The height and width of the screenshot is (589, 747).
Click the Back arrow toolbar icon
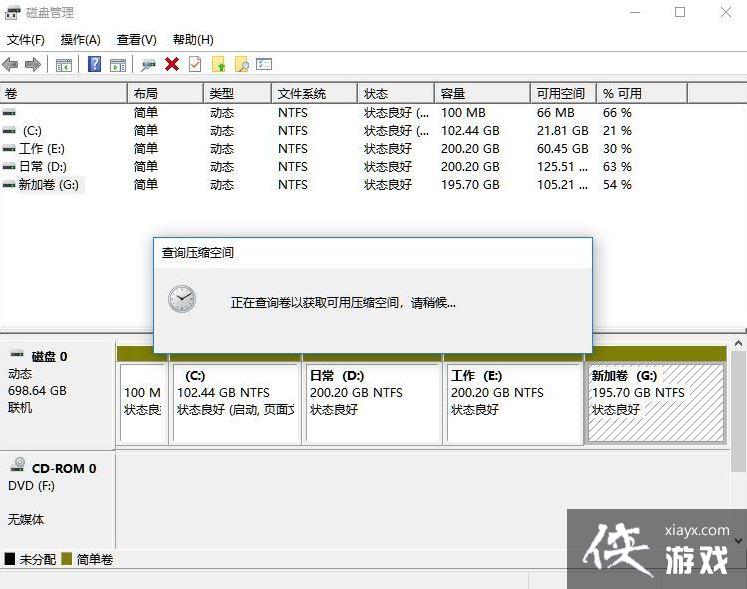[10, 64]
